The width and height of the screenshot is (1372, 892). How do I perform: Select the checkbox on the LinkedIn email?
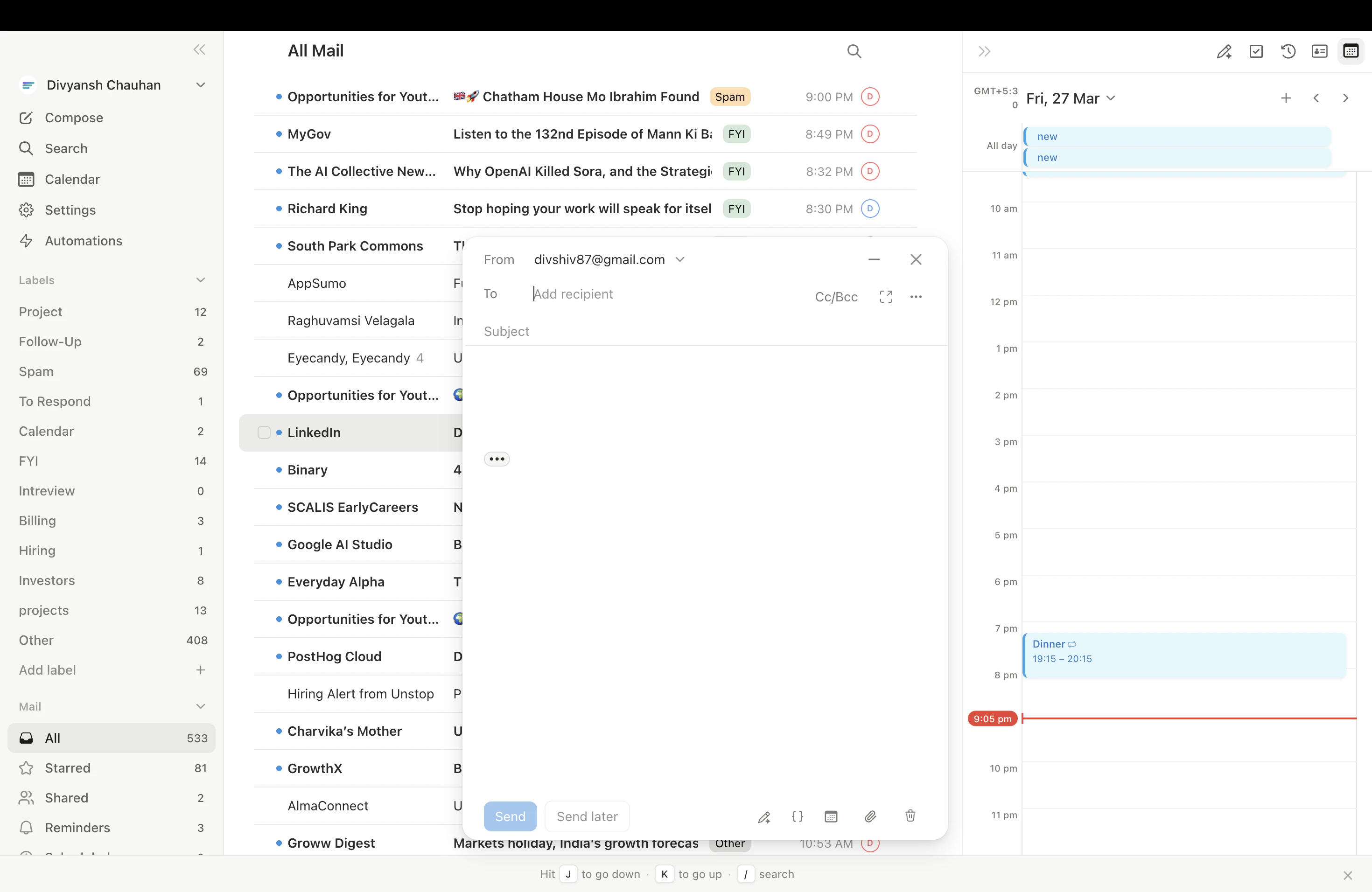click(x=264, y=432)
